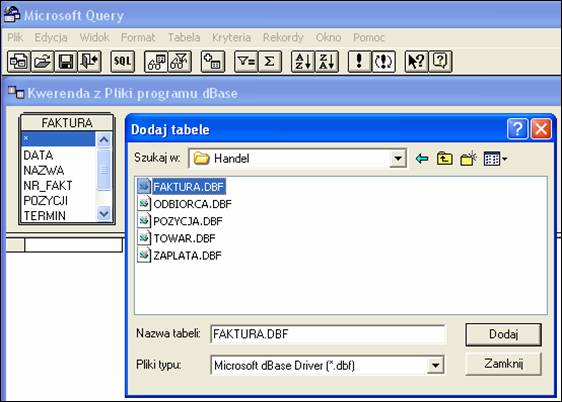Open the view menu dropdown in dialog
This screenshot has height=402, width=562.
[495, 158]
